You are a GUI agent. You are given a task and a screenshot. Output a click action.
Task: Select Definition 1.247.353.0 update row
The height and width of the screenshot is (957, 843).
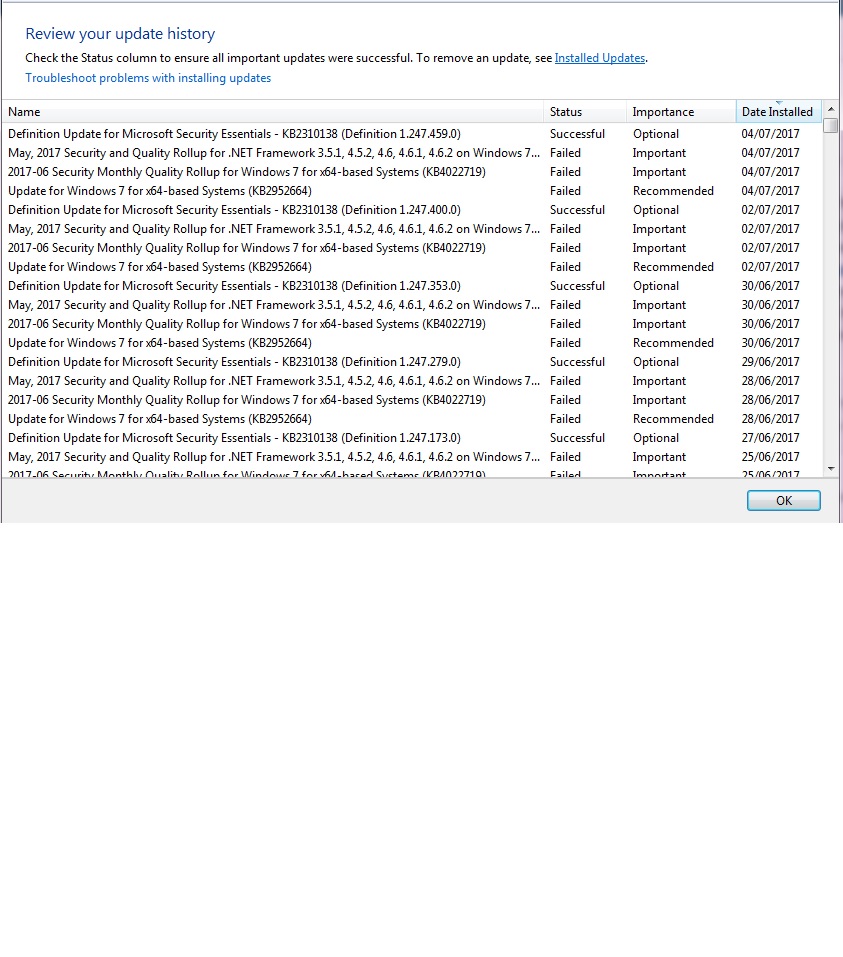[x=412, y=286]
